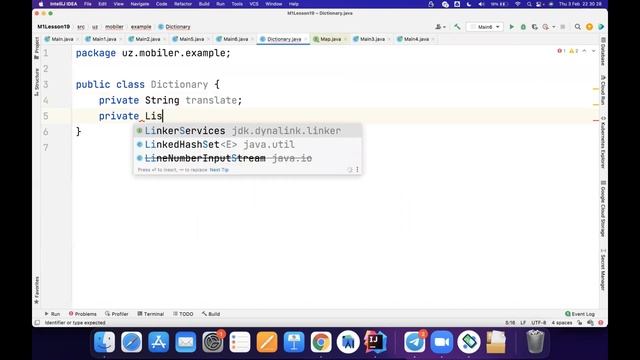Open the Navigate menu
The image size is (640, 360).
point(140,4)
